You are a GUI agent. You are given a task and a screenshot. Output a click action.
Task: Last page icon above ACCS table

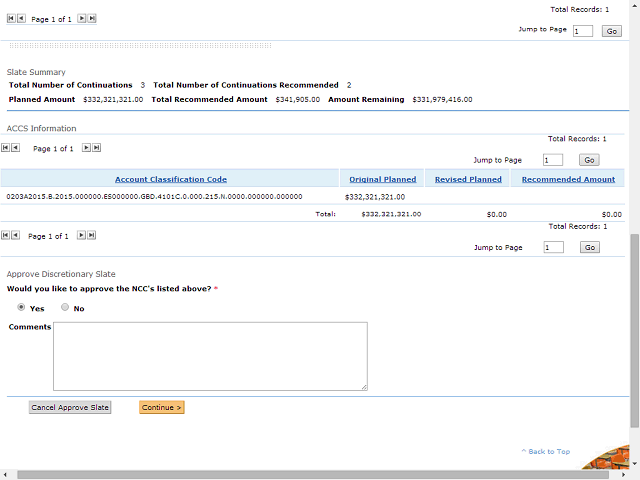click(x=96, y=148)
